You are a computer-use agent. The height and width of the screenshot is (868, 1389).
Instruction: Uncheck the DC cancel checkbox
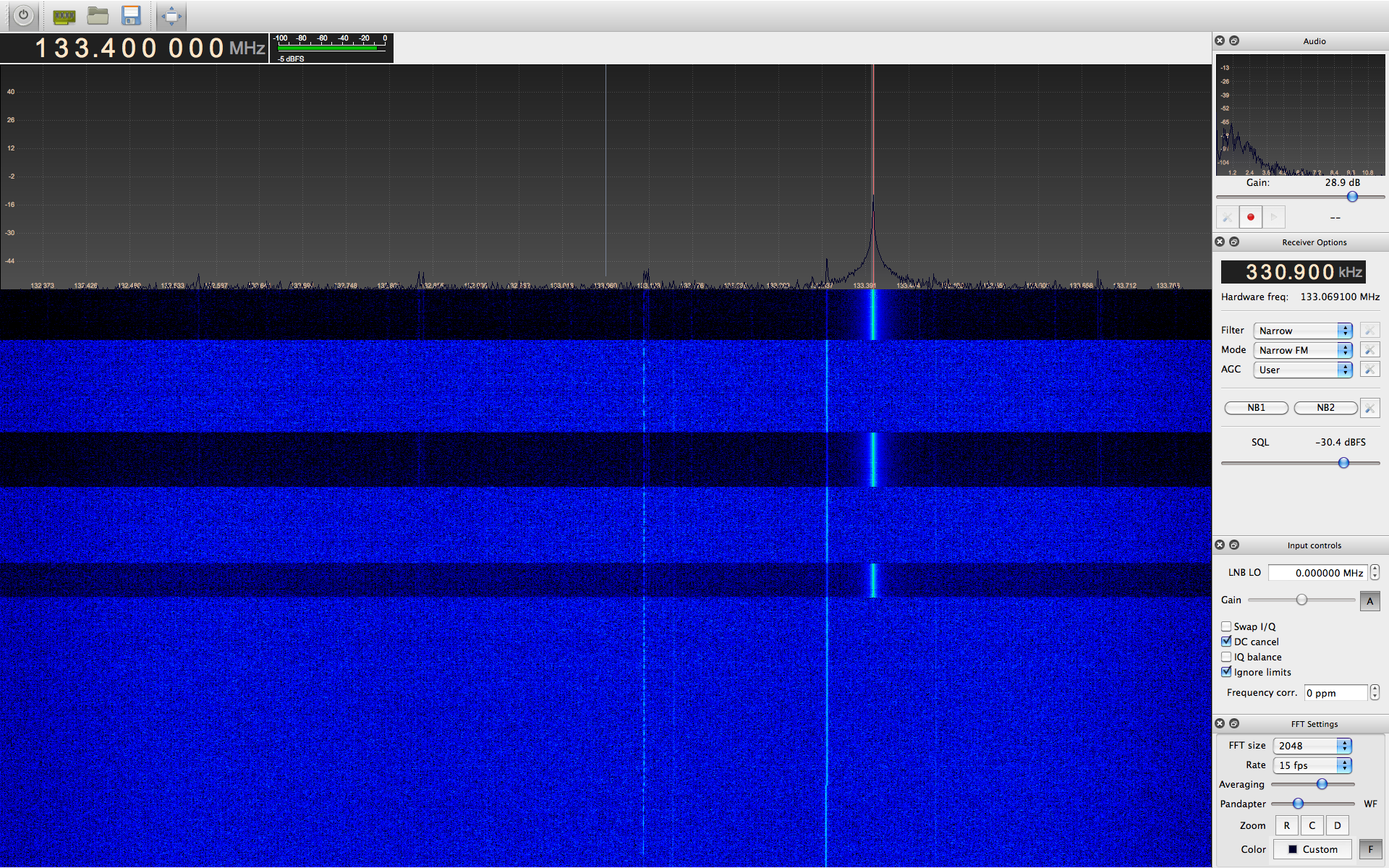[1226, 642]
